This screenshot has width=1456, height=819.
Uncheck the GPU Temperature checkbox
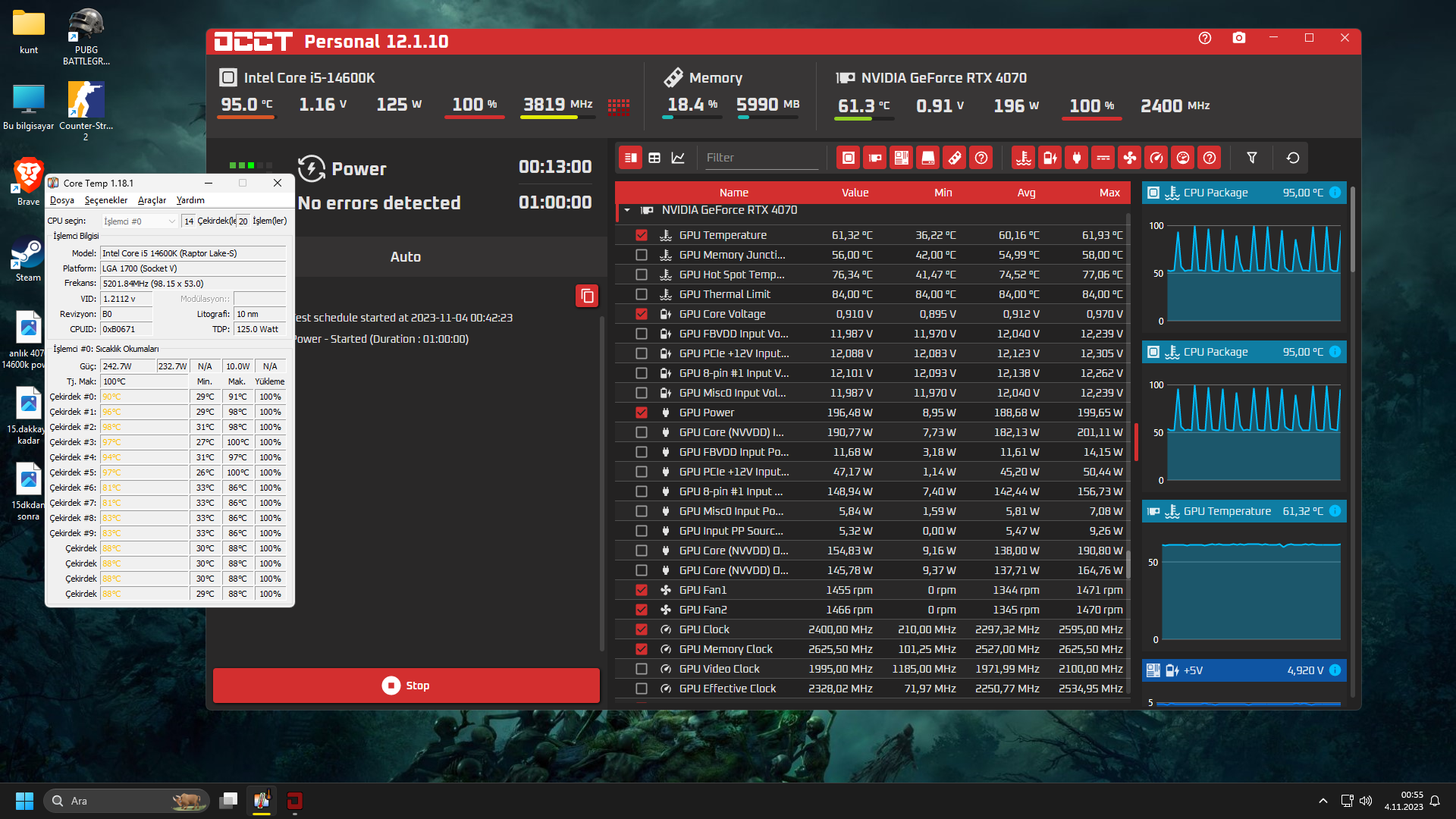pos(642,235)
